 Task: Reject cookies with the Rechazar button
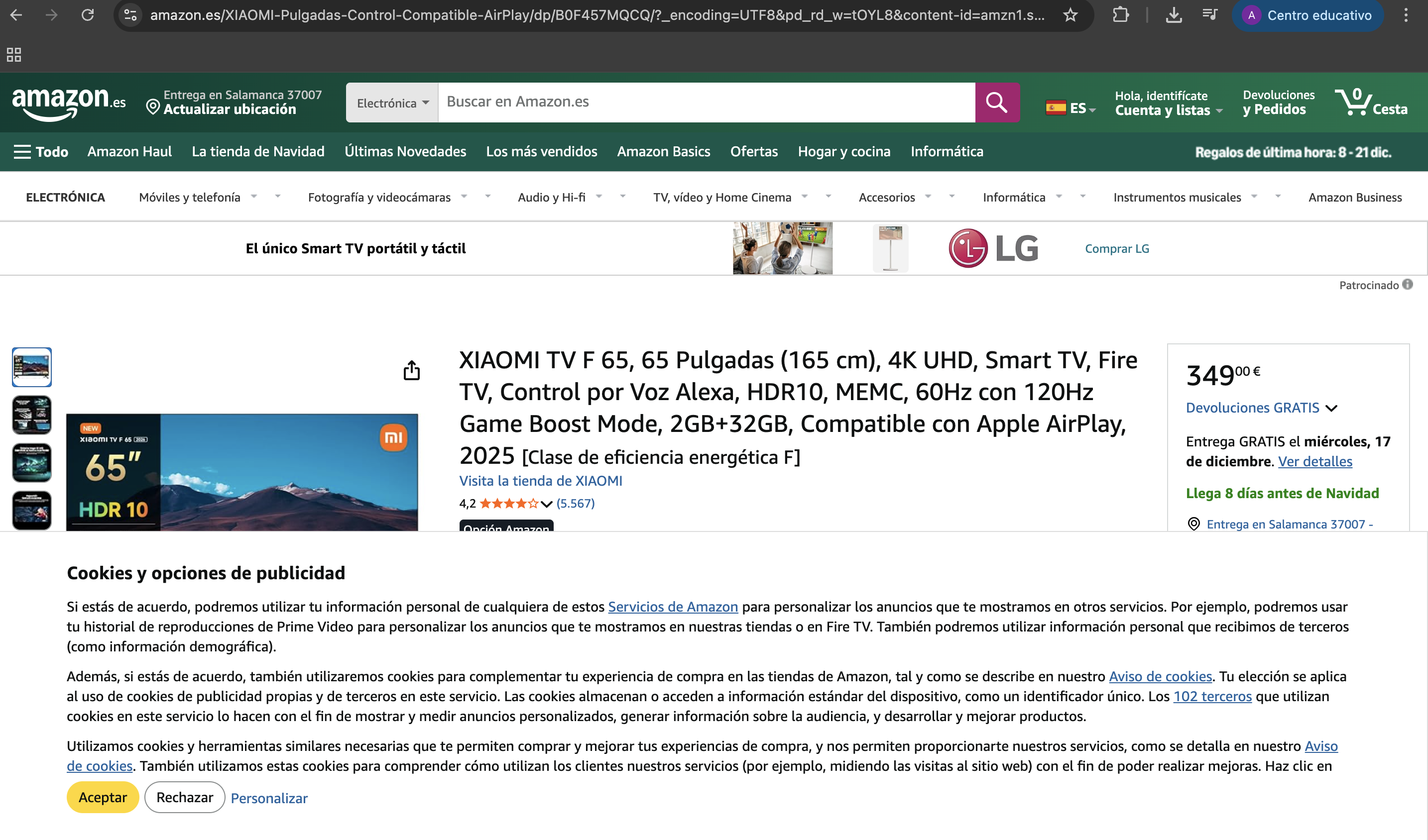coord(185,797)
